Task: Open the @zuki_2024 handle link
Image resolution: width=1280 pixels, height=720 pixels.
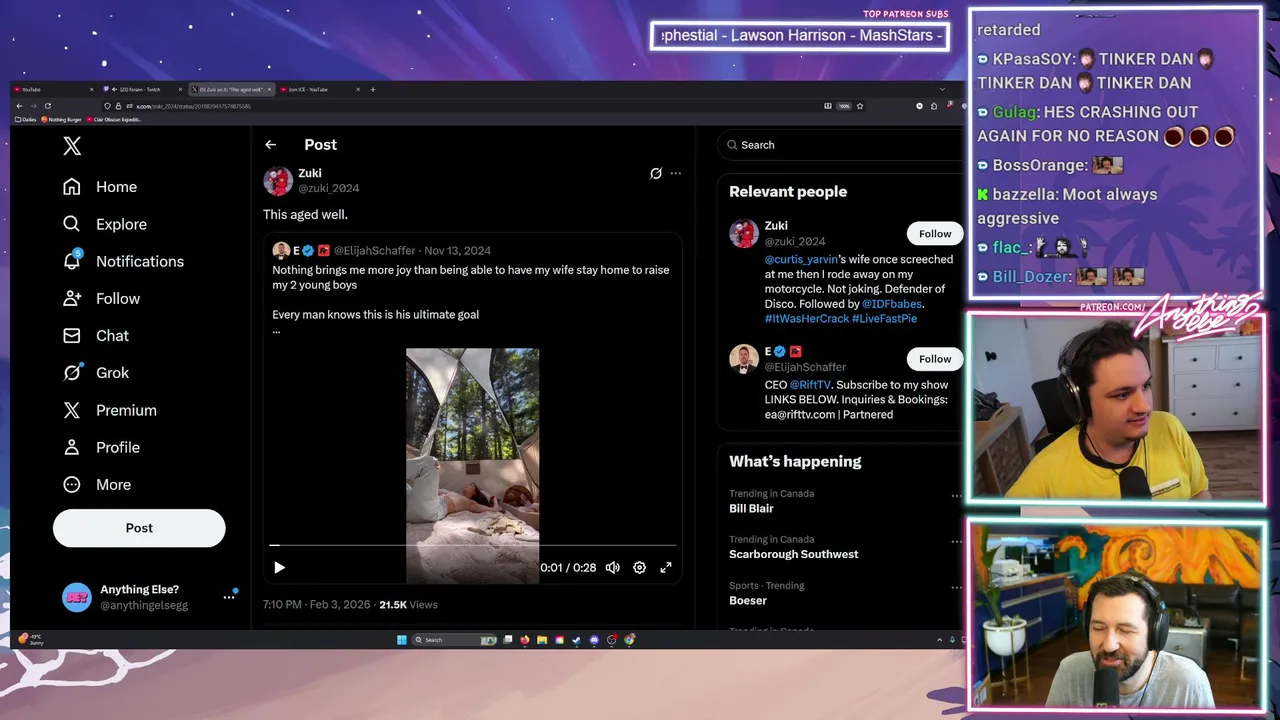Action: pos(328,188)
